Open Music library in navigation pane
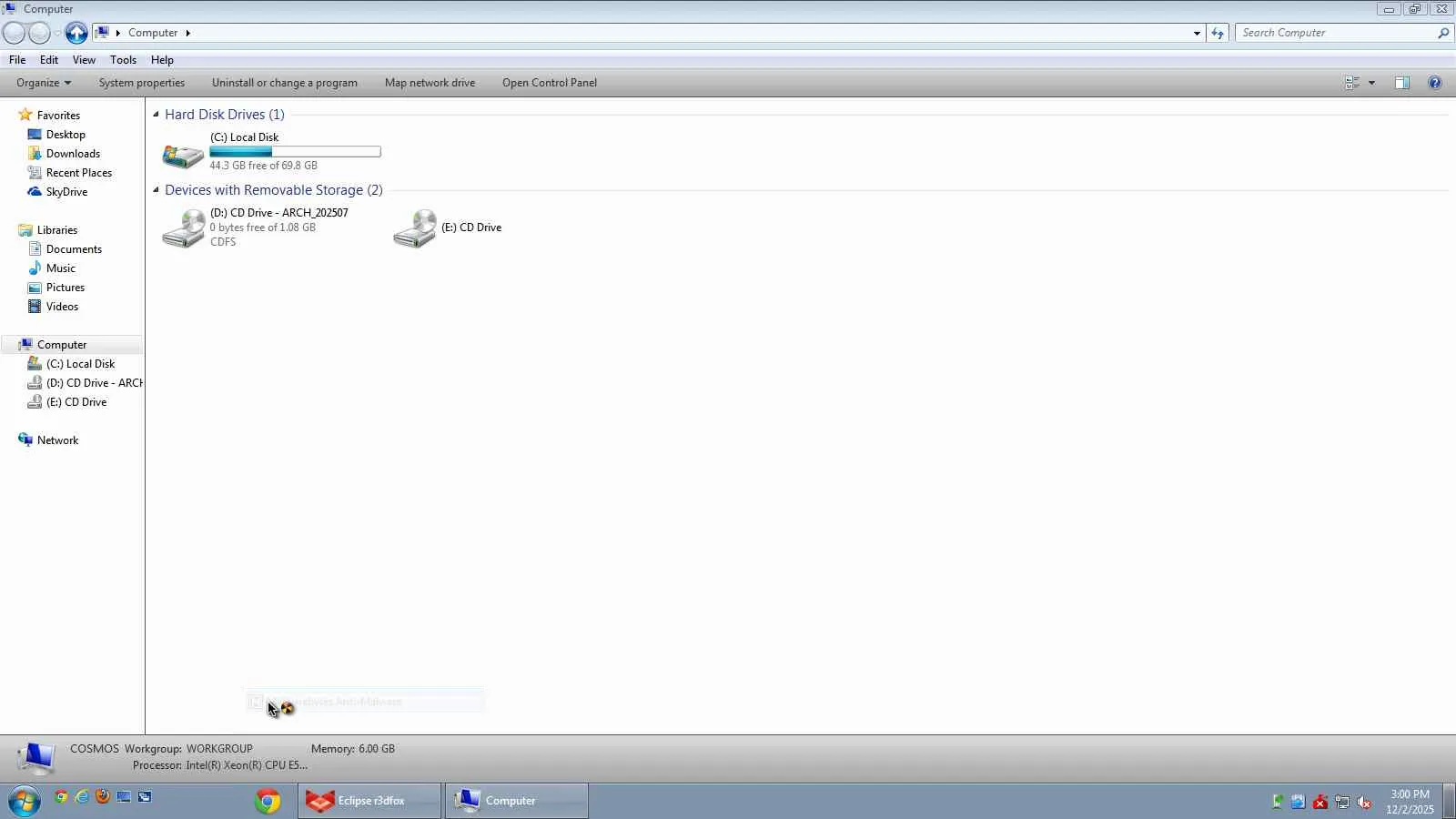 tap(60, 268)
